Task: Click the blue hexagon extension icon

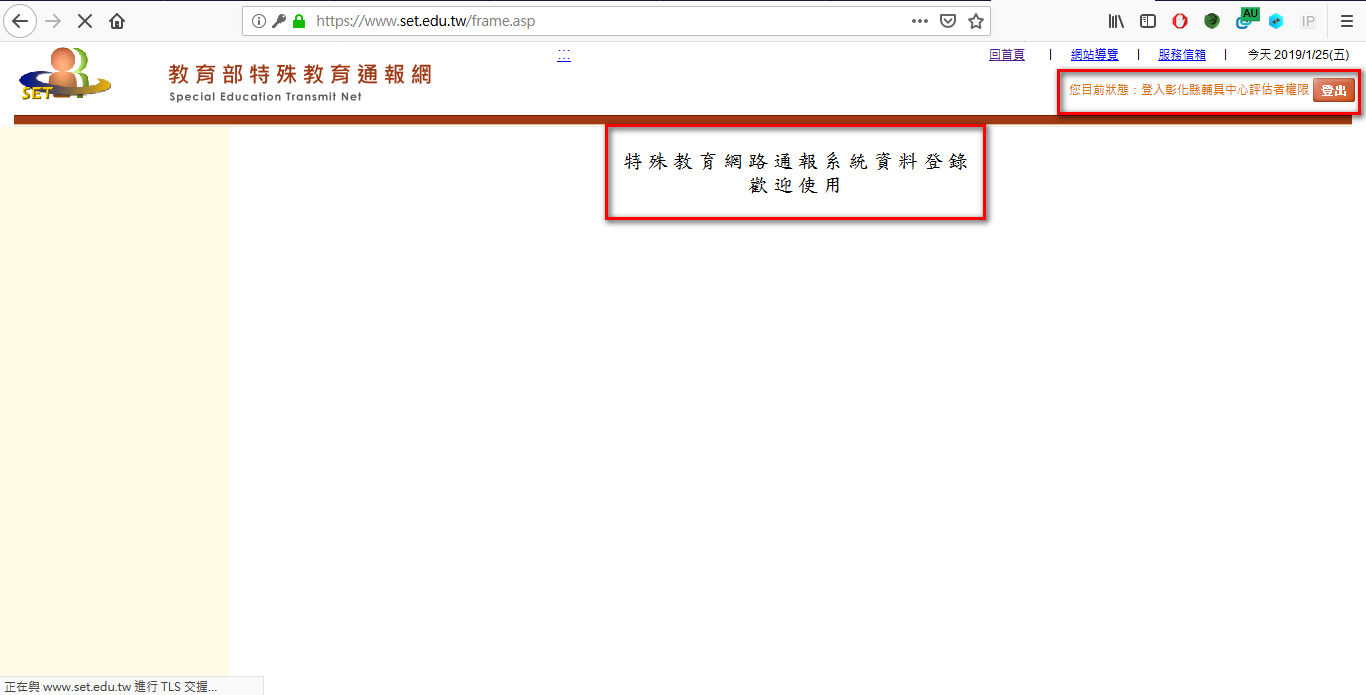Action: click(1276, 21)
